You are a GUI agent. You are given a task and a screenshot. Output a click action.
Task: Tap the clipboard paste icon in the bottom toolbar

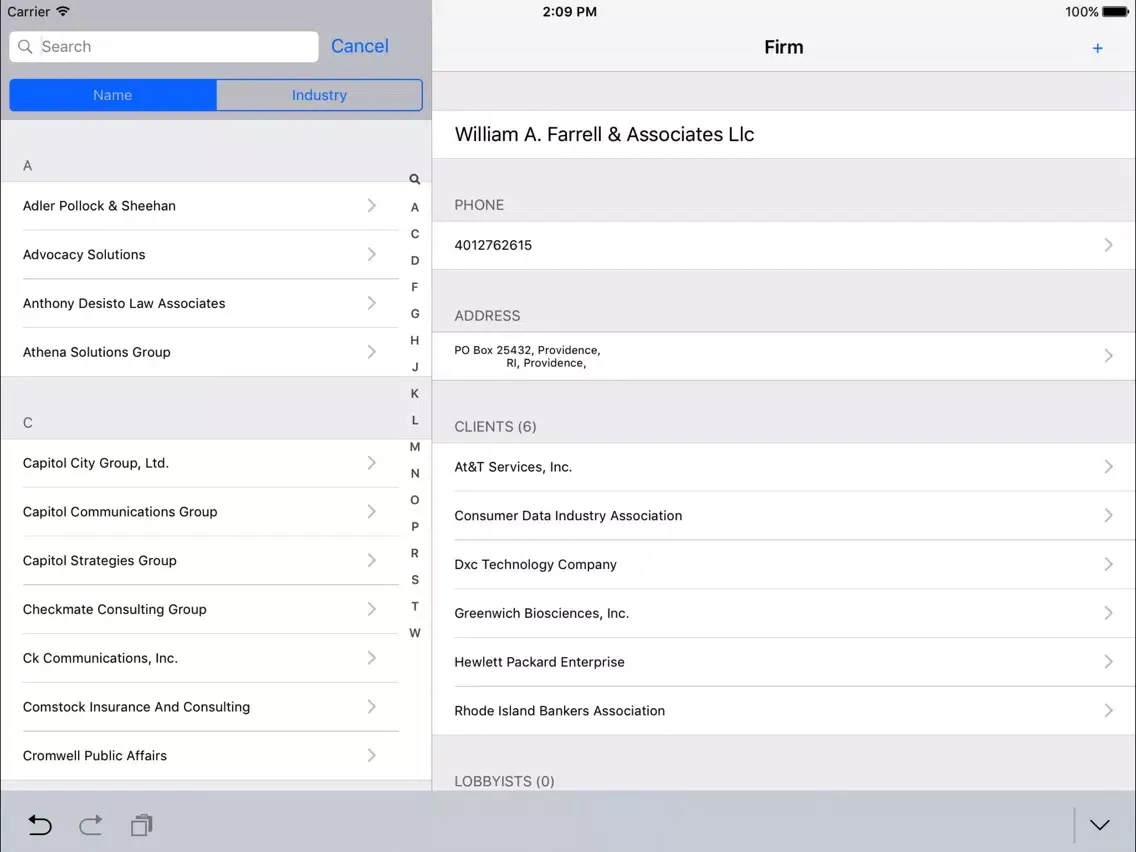141,824
